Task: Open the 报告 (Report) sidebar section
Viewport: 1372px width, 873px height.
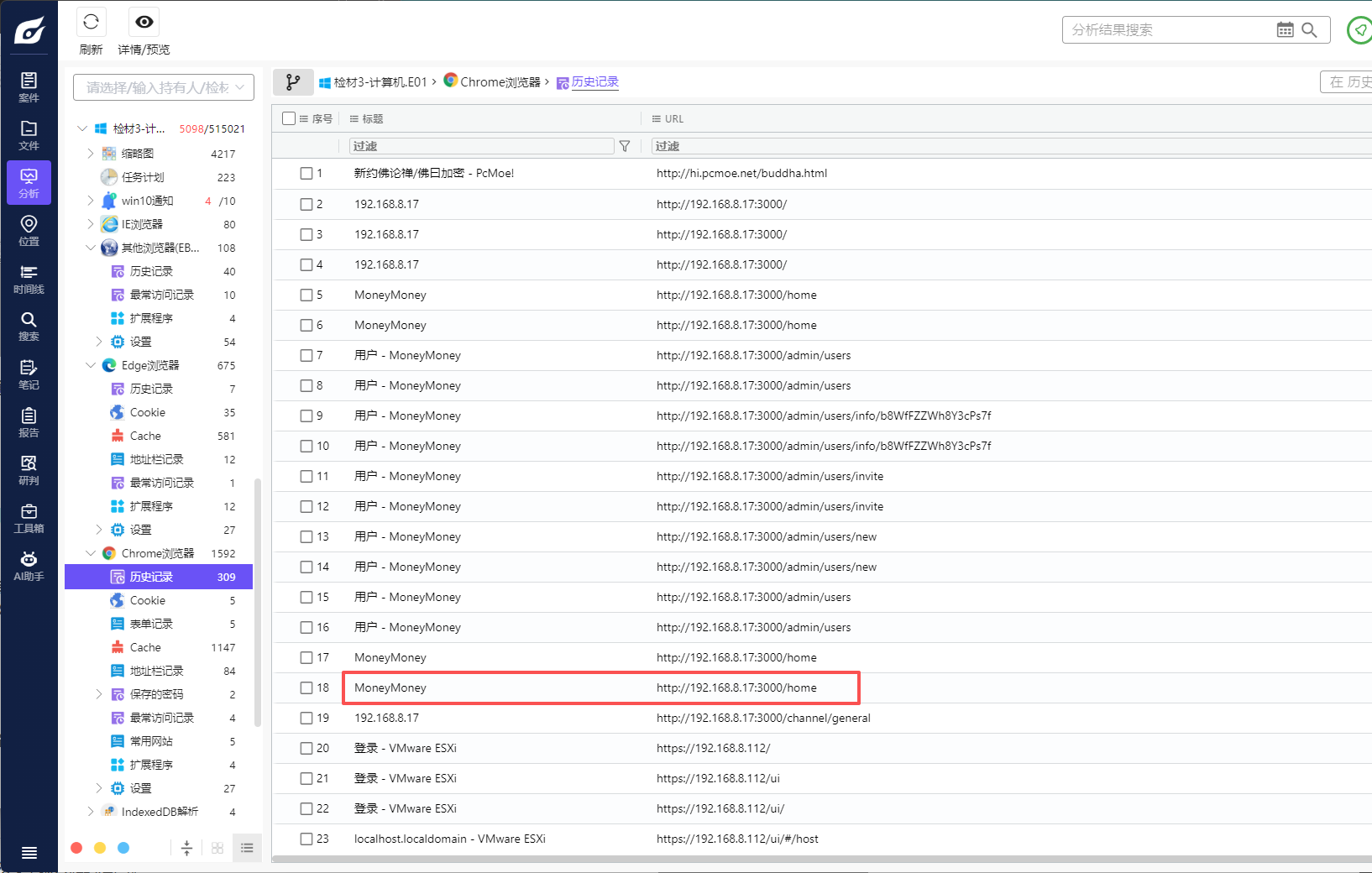Action: tap(29, 422)
